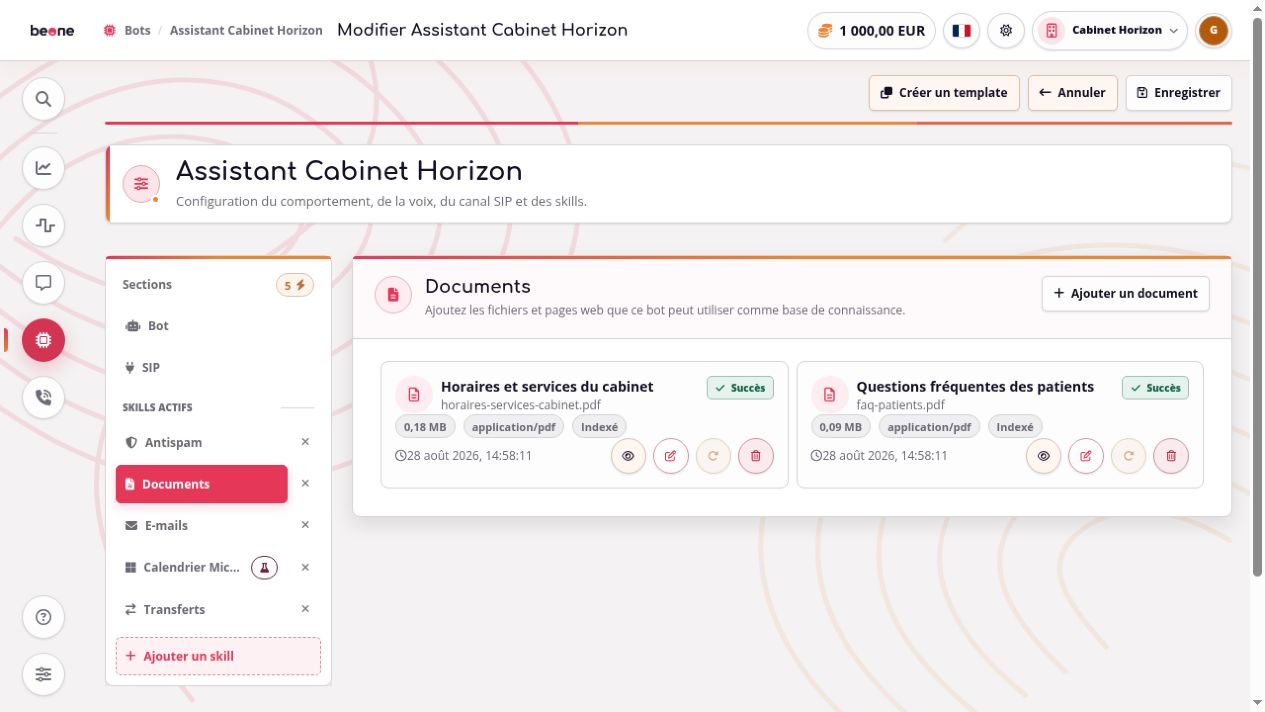1265x712 pixels.
Task: Open the analytics chart sidebar icon
Action: click(x=43, y=167)
